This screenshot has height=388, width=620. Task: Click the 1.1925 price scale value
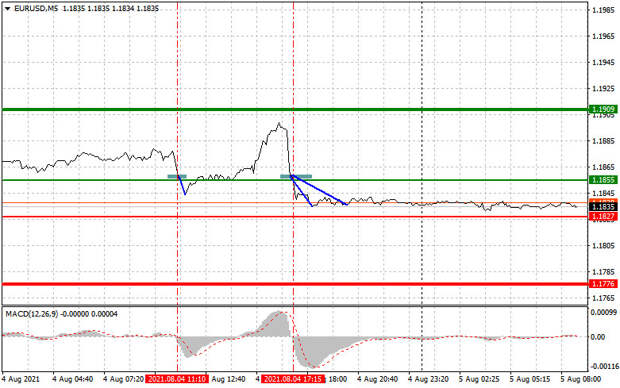click(x=603, y=89)
